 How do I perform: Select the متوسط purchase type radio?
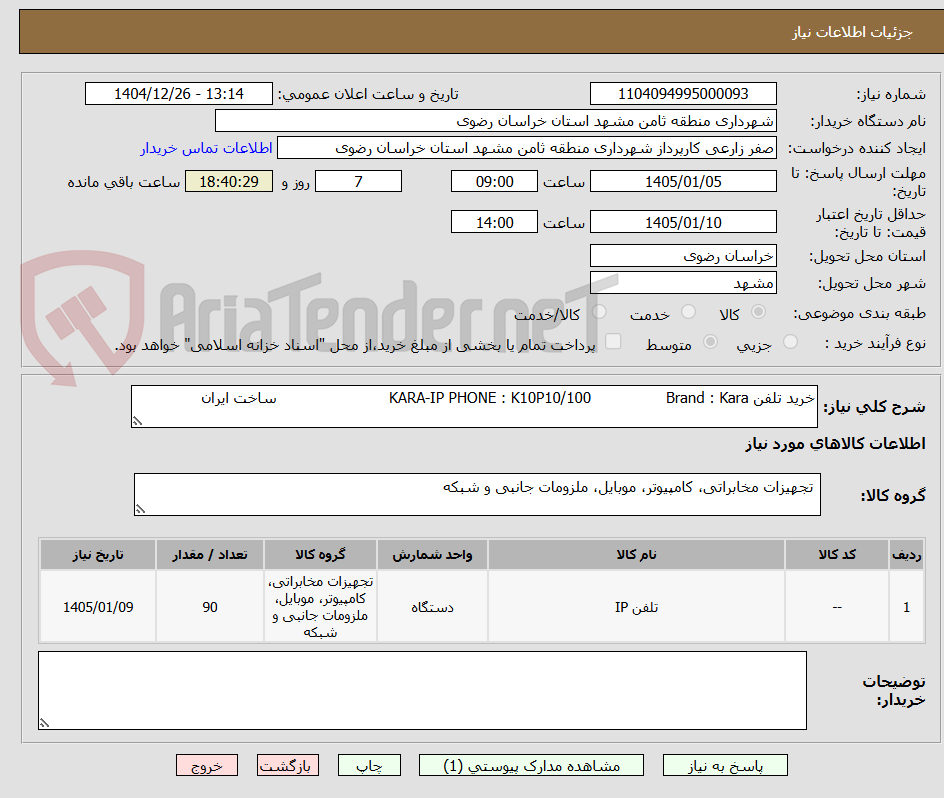[710, 342]
